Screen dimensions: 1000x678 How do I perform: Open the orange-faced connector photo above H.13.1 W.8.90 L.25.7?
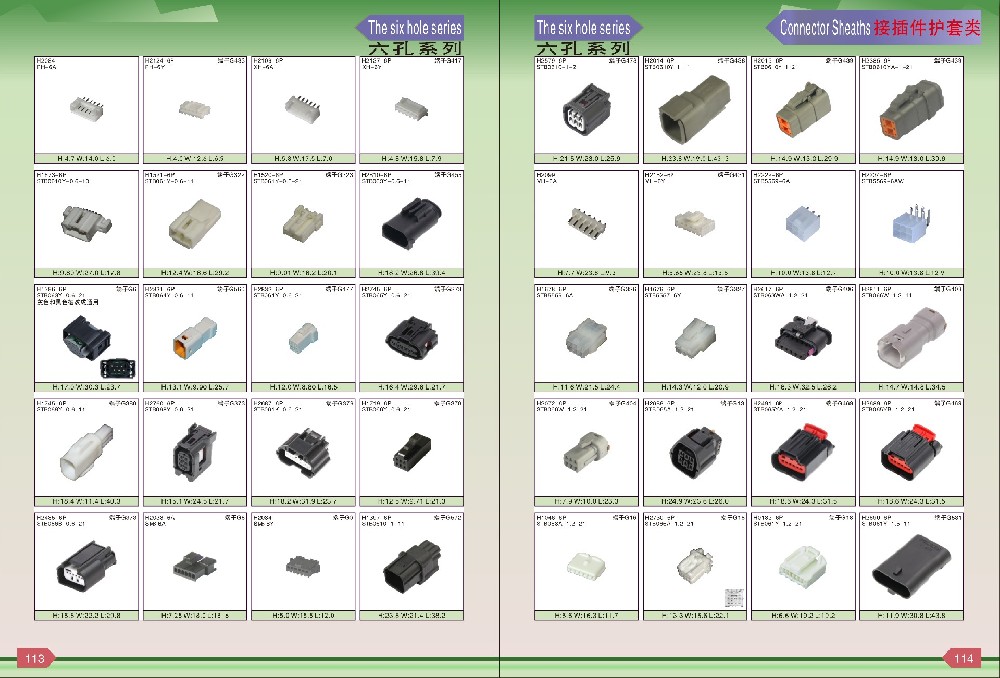tap(195, 337)
